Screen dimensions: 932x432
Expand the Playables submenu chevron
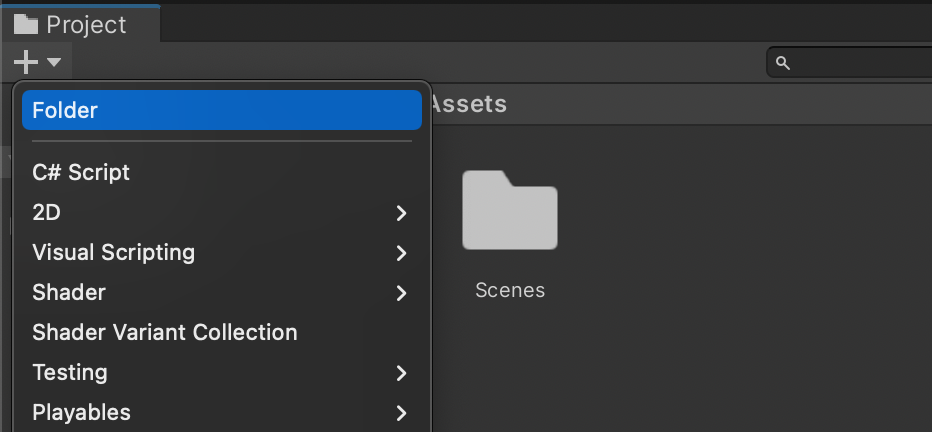[x=401, y=412]
